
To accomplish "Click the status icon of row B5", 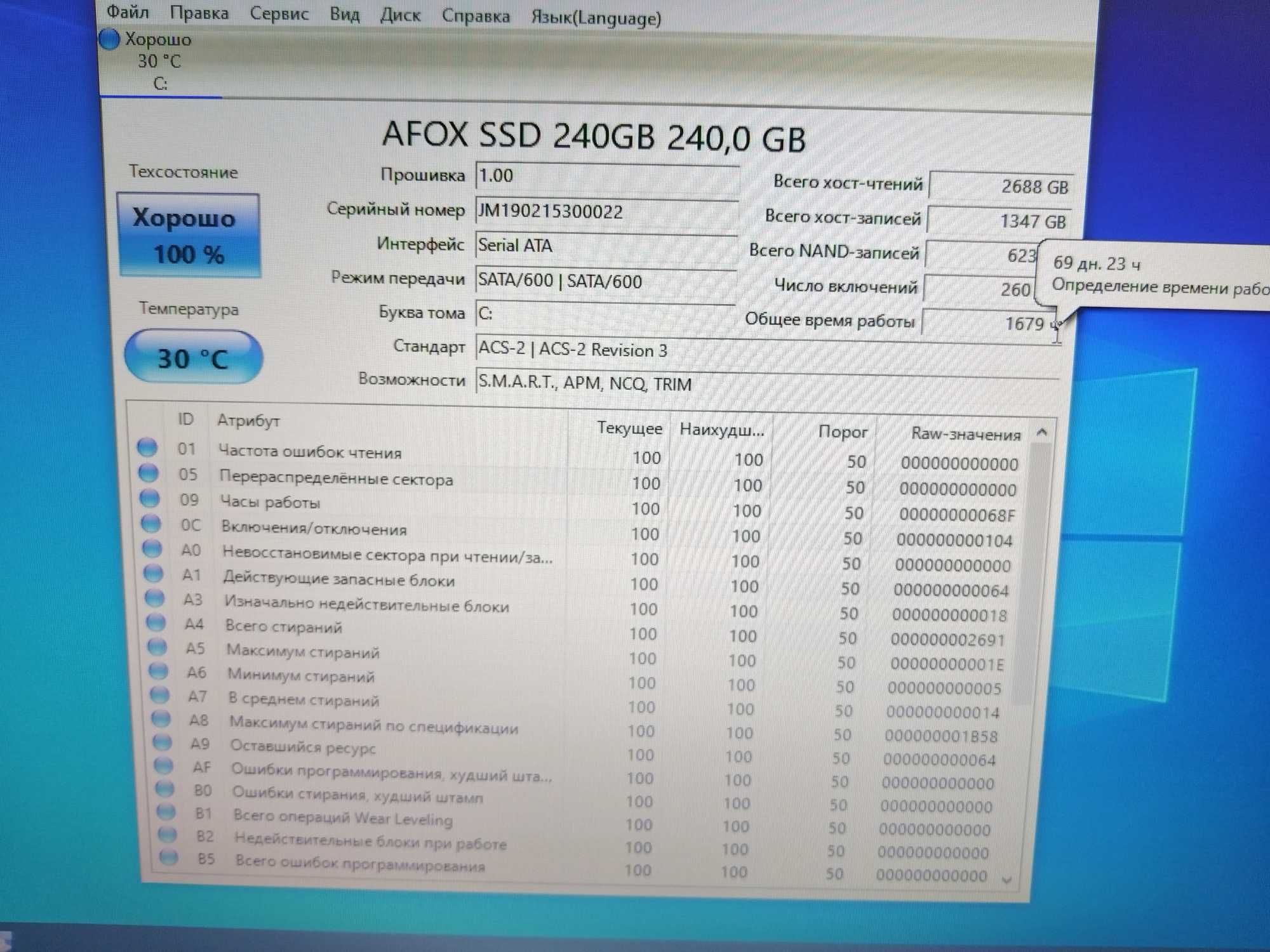I will 169,857.
